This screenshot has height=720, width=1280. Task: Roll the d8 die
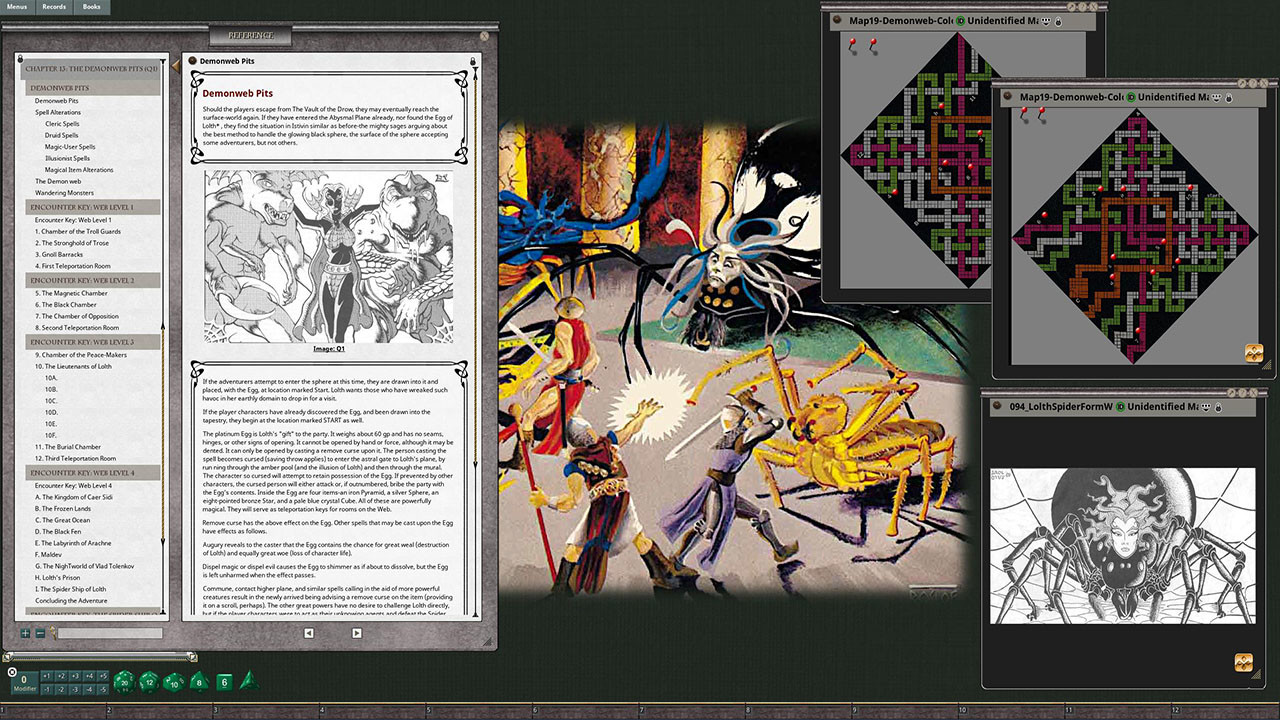click(198, 683)
